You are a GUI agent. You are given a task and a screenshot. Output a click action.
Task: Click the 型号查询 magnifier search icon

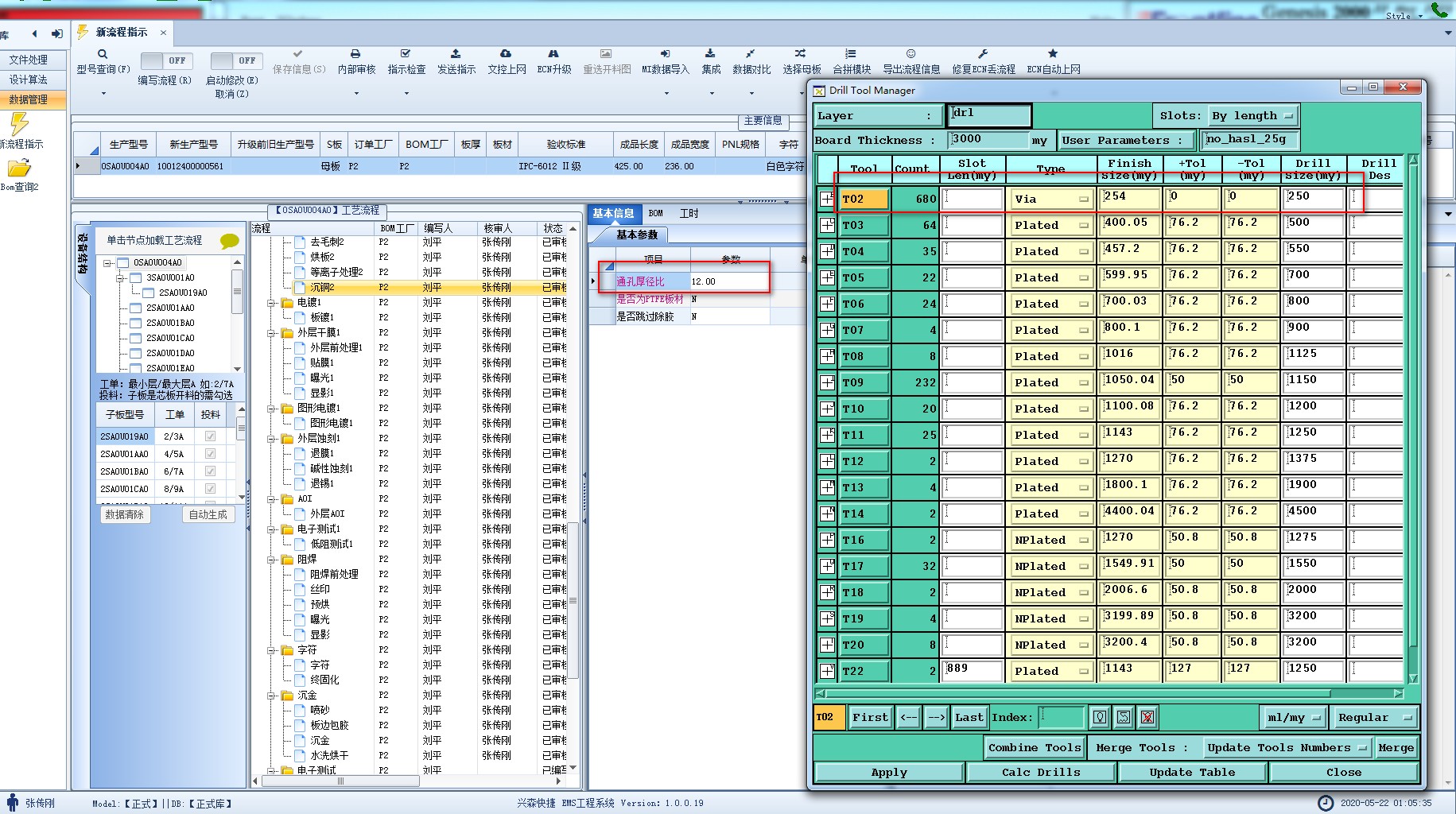coord(103,54)
